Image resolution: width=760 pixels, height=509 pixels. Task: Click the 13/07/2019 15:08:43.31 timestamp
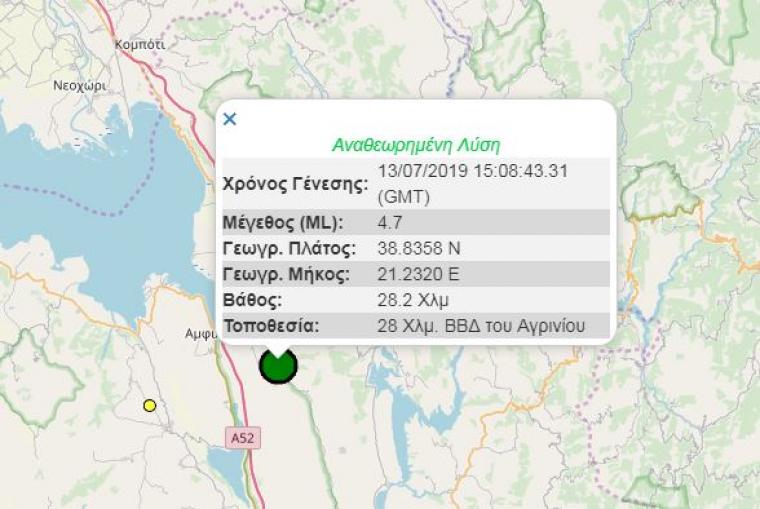click(x=473, y=171)
